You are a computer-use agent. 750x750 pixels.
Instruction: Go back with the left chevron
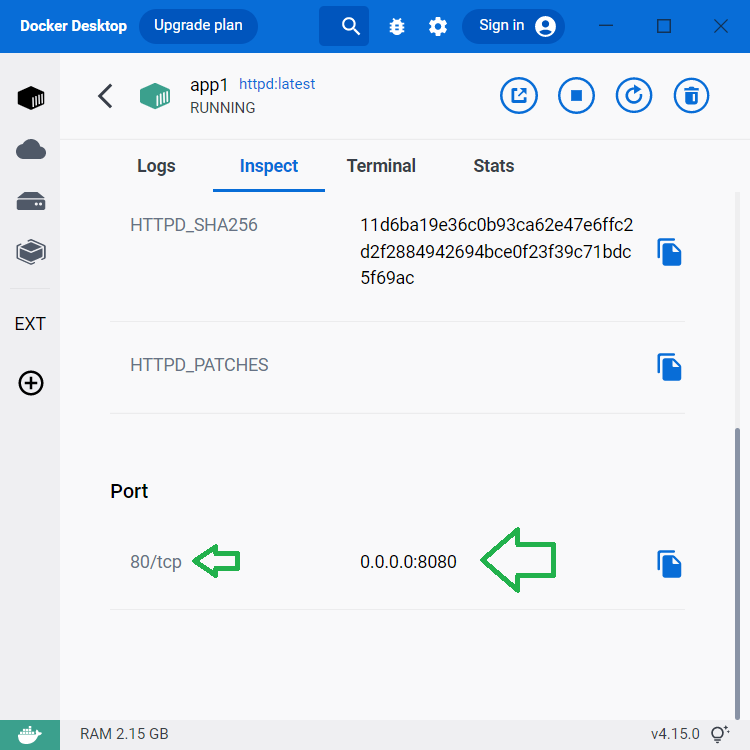pyautogui.click(x=105, y=96)
